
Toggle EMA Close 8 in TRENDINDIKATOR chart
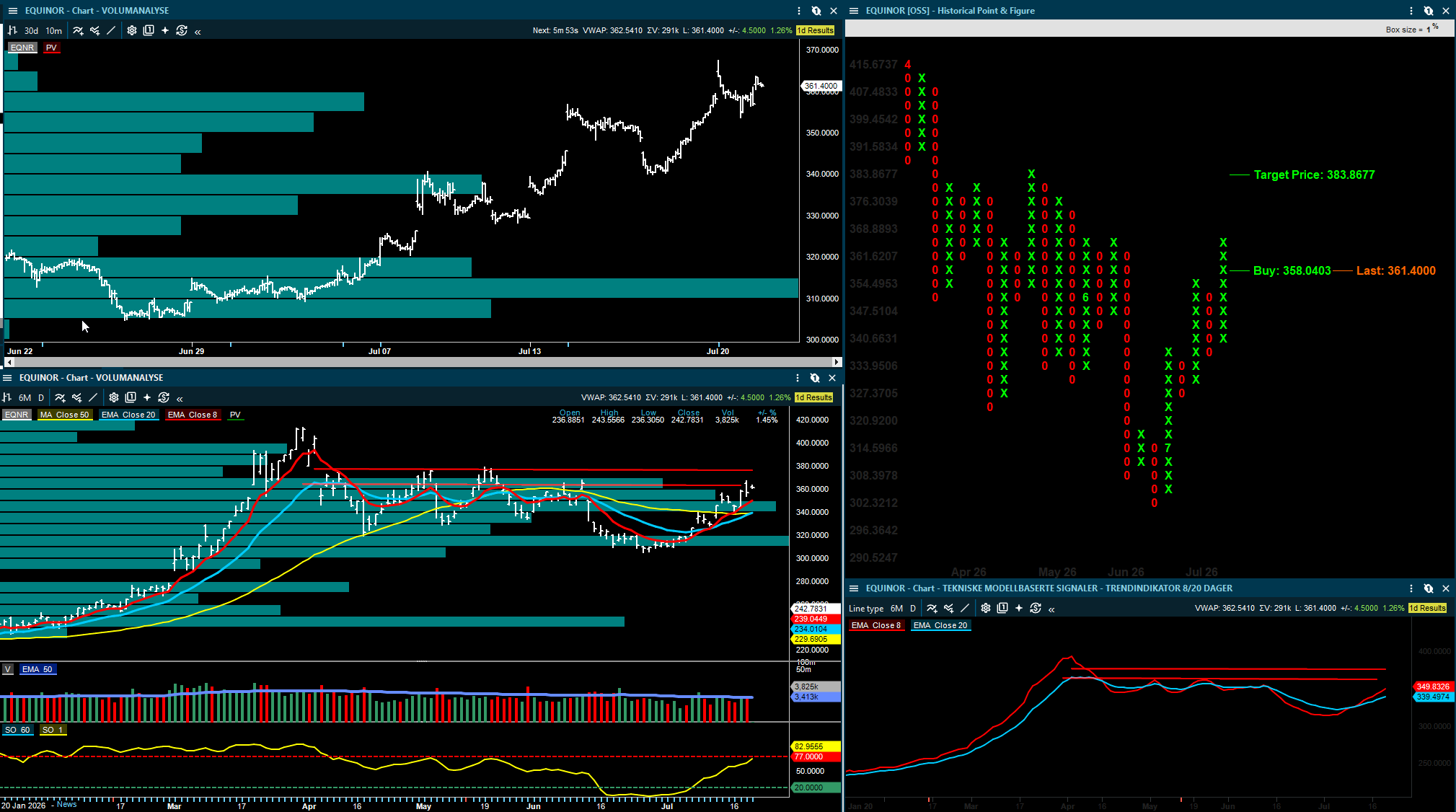click(876, 625)
